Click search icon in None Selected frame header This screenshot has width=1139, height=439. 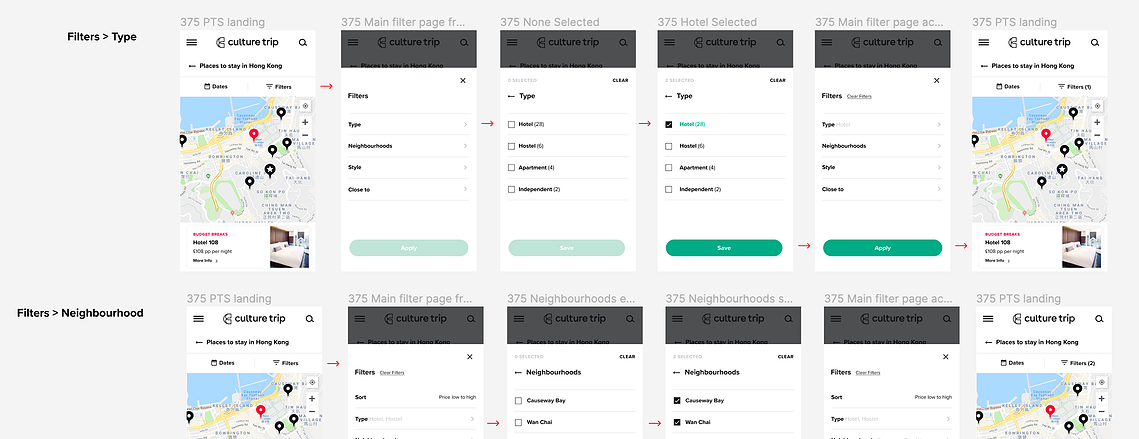coord(622,42)
